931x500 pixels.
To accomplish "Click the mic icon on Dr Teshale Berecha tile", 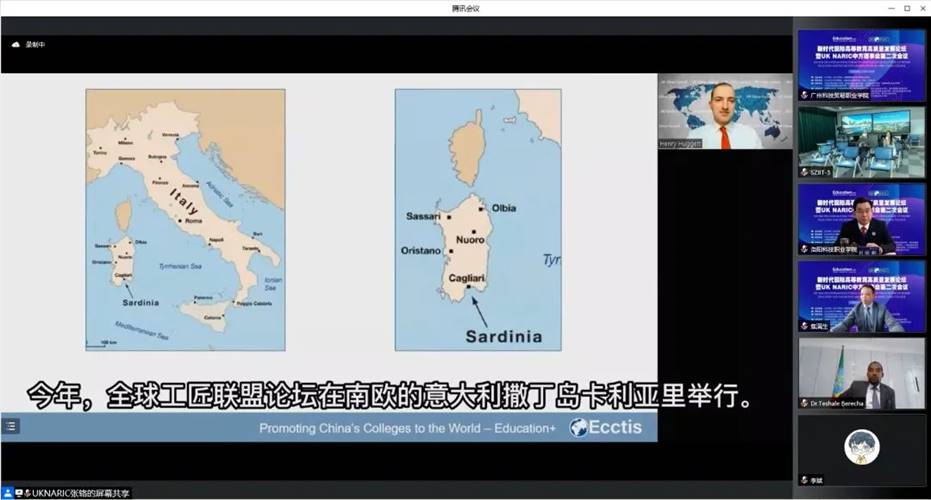I will [x=804, y=404].
